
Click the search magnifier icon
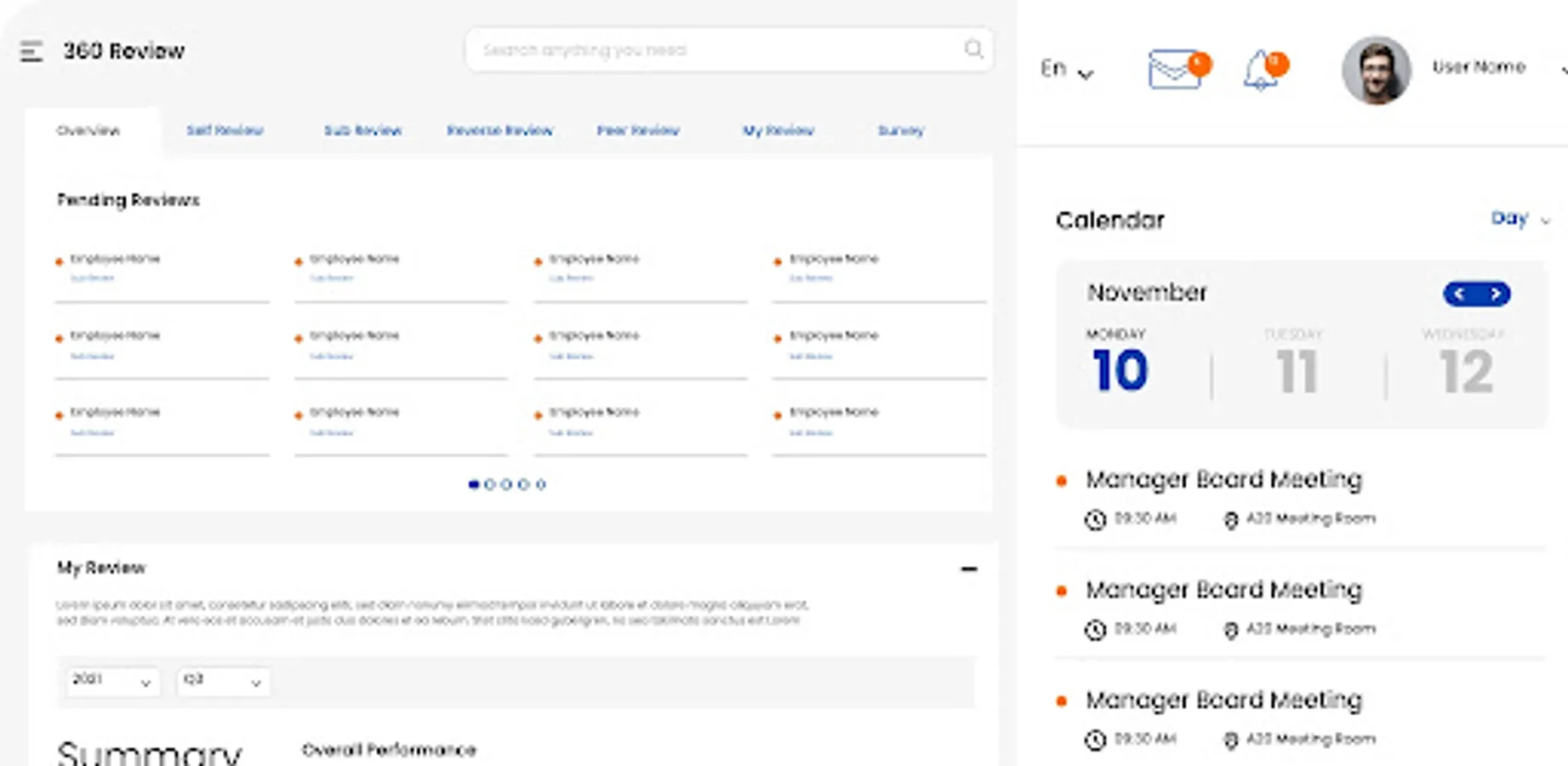click(x=973, y=49)
